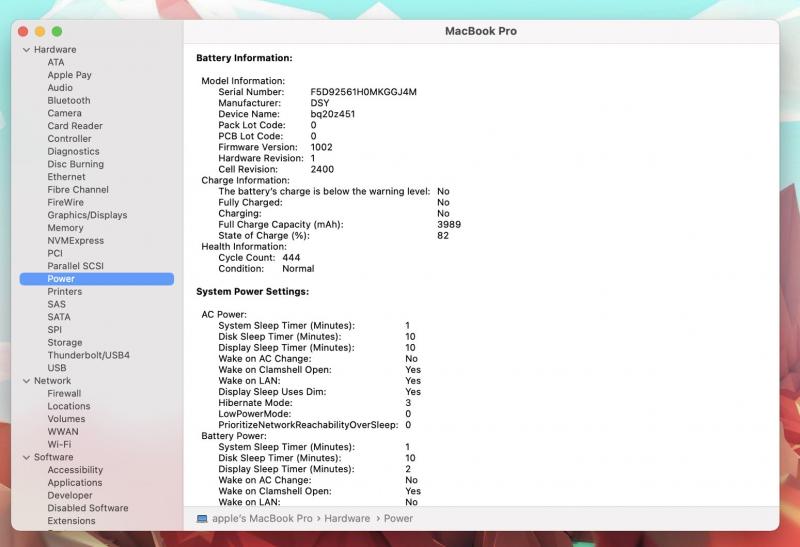Click the System Power Settings heading
Image resolution: width=800 pixels, height=547 pixels.
click(252, 292)
